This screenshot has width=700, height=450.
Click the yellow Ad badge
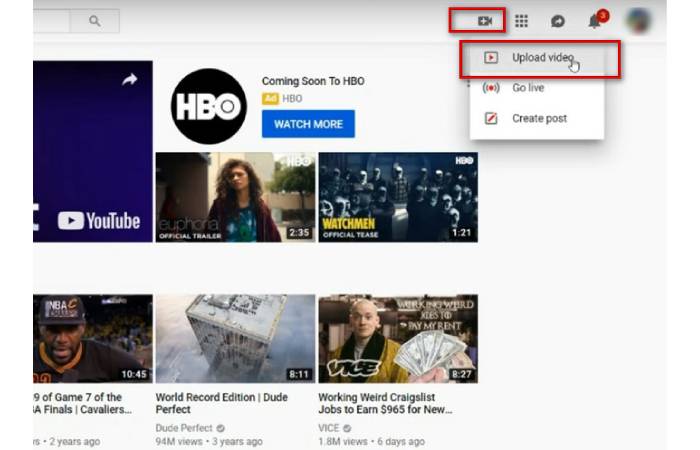[x=270, y=99]
